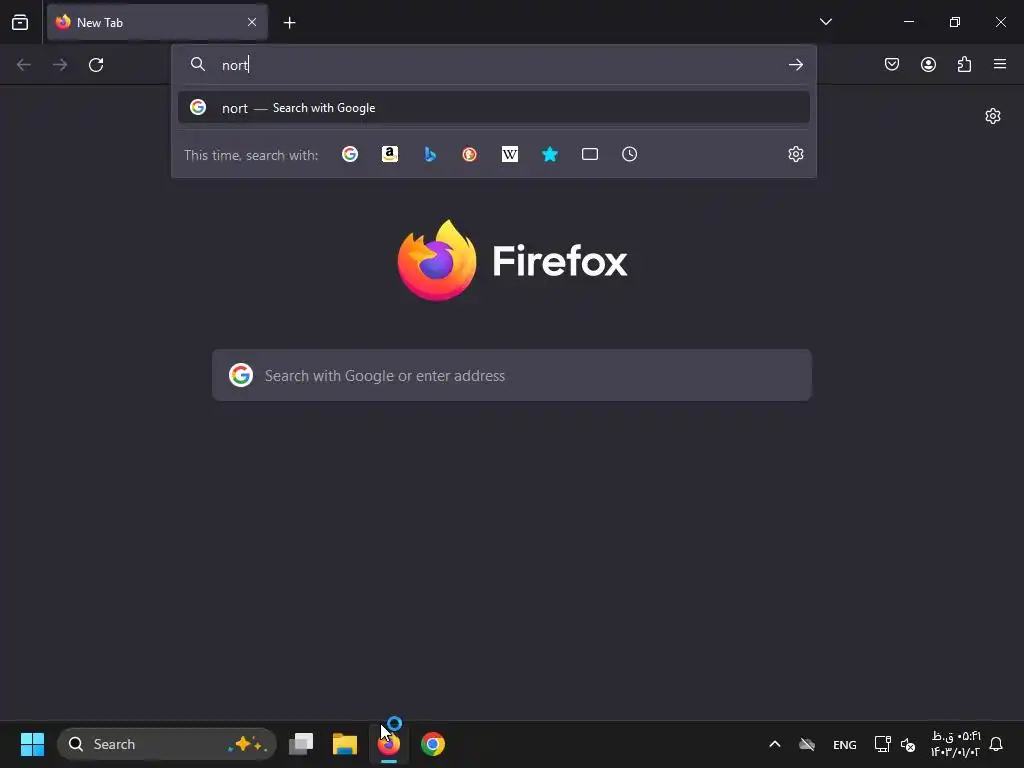Go forward one page
Viewport: 1024px width, 768px height.
point(60,65)
